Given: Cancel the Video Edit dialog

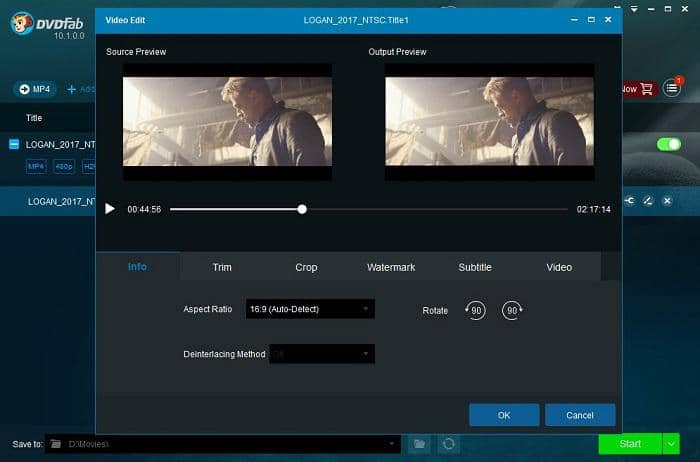Looking at the screenshot, I should (580, 415).
